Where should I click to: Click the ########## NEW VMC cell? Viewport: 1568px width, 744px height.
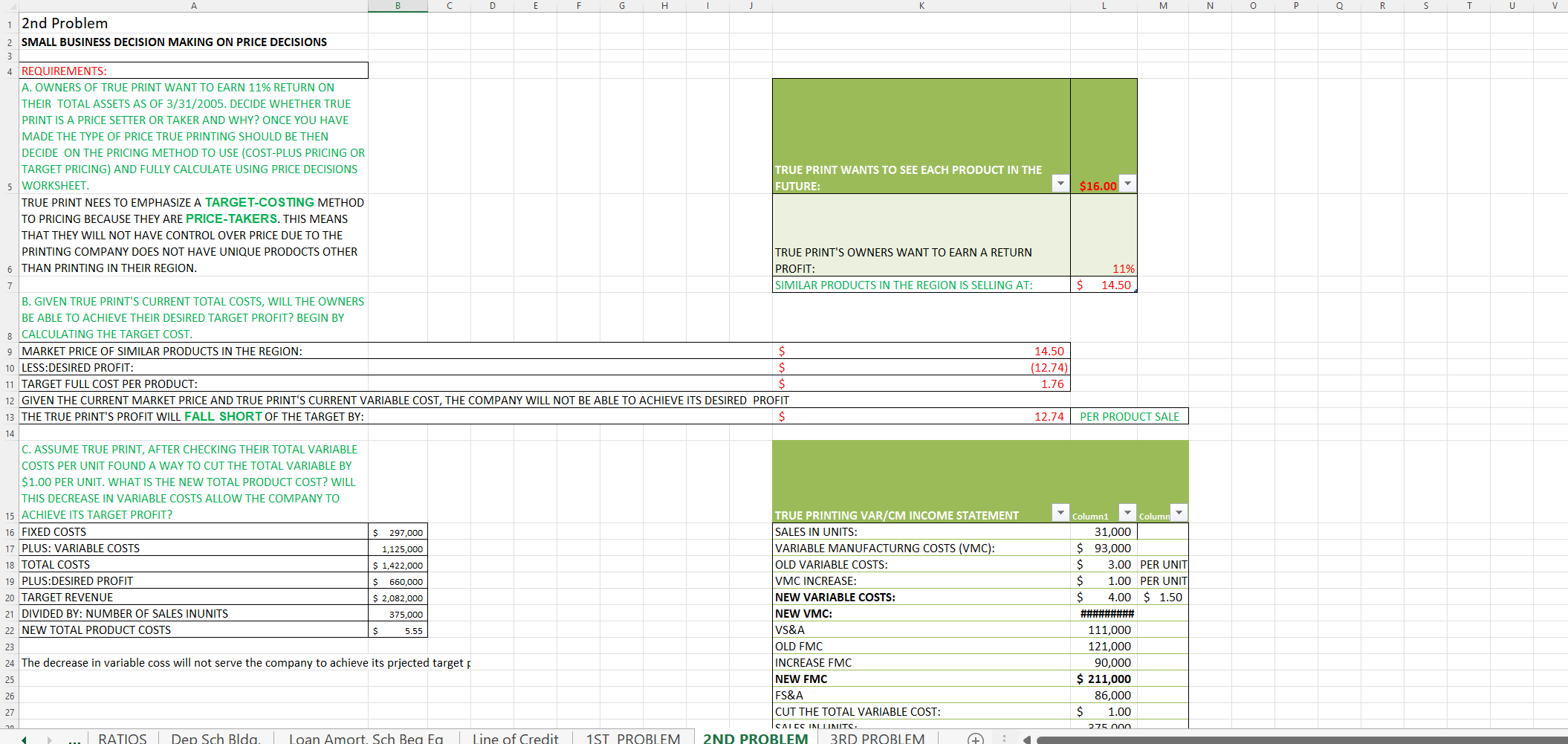click(x=1104, y=613)
